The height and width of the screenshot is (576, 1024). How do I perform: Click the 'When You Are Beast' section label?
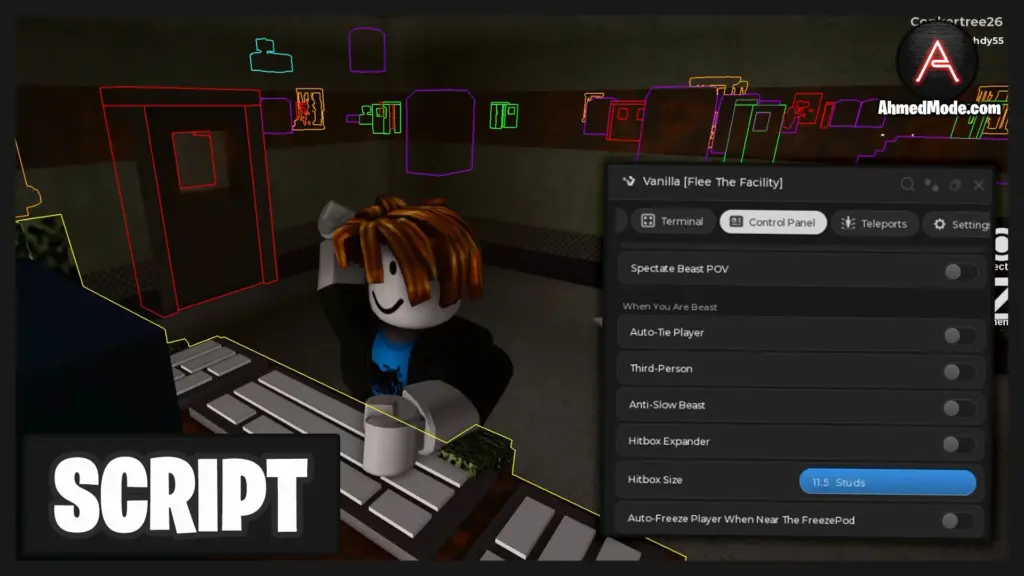coord(669,306)
